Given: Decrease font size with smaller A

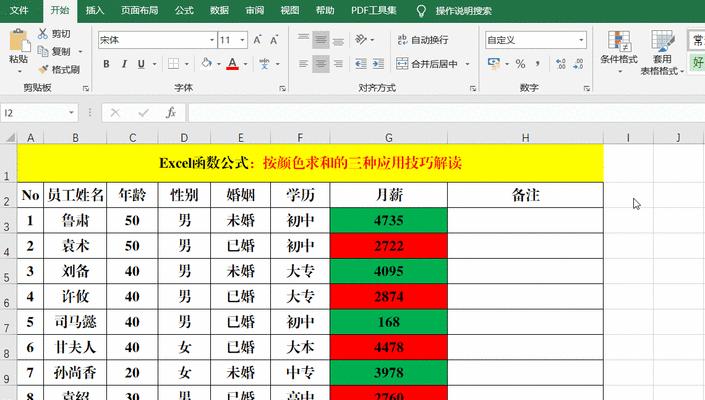Looking at the screenshot, I should coord(274,40).
